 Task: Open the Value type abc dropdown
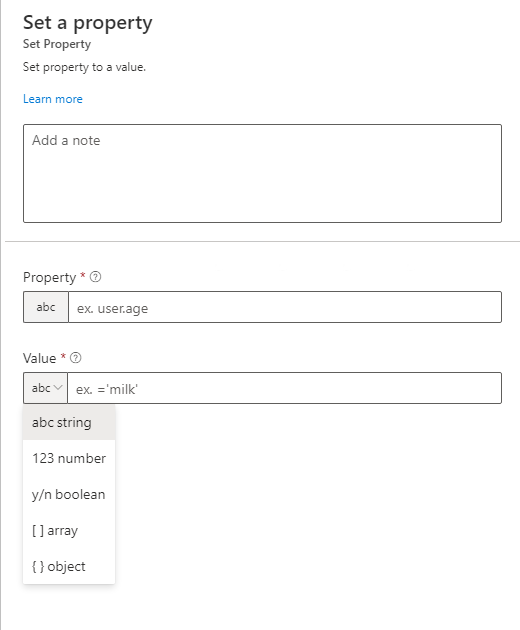(x=45, y=388)
